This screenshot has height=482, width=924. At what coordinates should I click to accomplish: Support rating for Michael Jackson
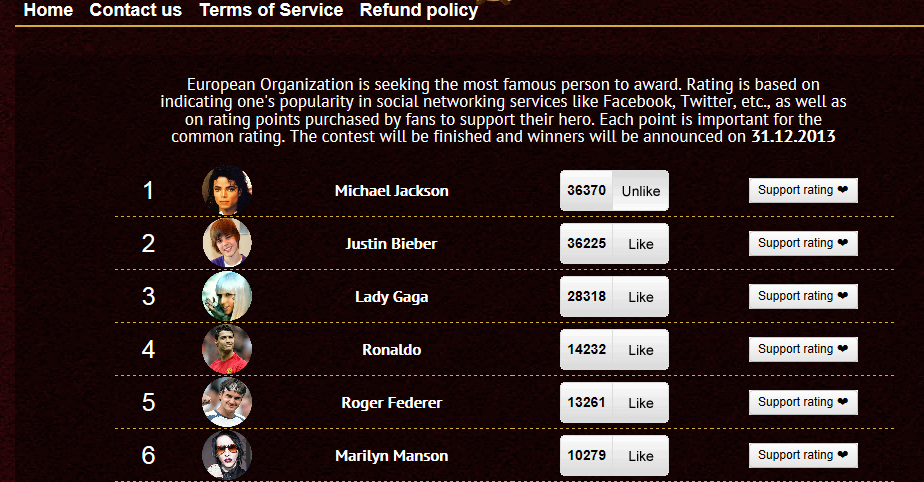click(803, 190)
